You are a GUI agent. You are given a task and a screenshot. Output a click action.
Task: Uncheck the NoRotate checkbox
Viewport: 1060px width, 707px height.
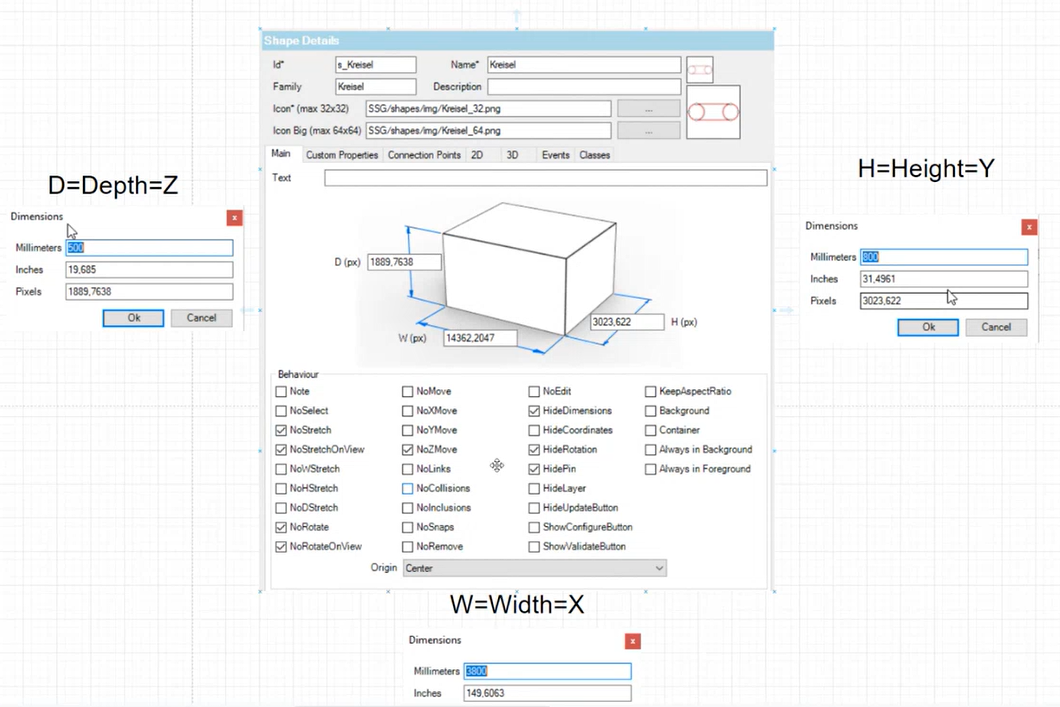pyautogui.click(x=281, y=527)
